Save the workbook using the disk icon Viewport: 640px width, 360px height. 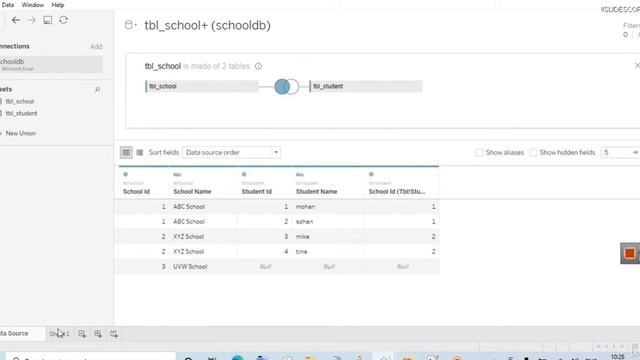[x=48, y=20]
